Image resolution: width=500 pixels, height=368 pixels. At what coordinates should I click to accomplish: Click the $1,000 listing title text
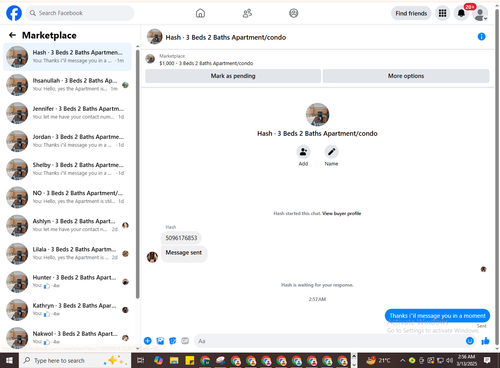[x=206, y=63]
